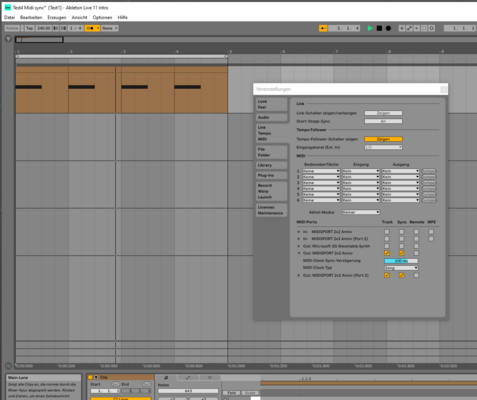Open the Abhol-Modus dropdown

pyautogui.click(x=361, y=212)
